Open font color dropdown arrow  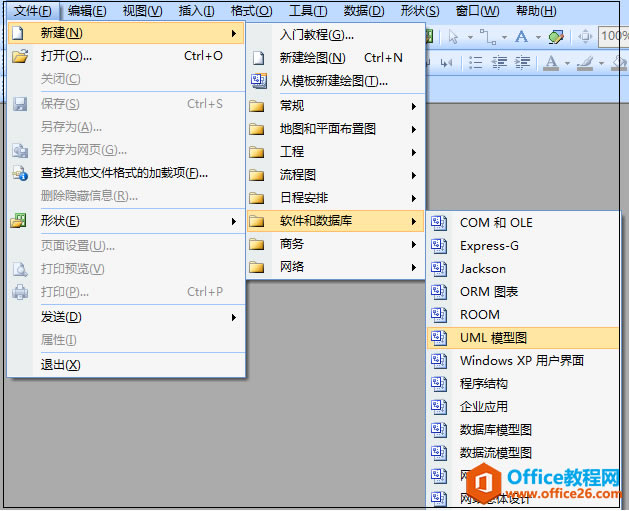pyautogui.click(x=567, y=63)
